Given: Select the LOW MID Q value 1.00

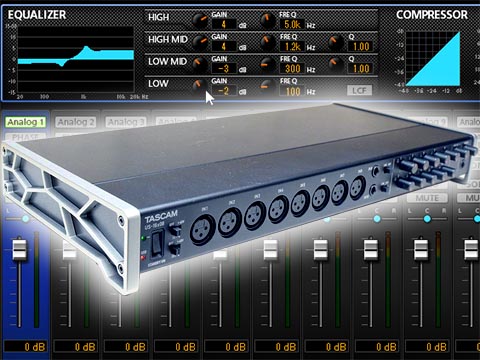Looking at the screenshot, I should click(361, 69).
